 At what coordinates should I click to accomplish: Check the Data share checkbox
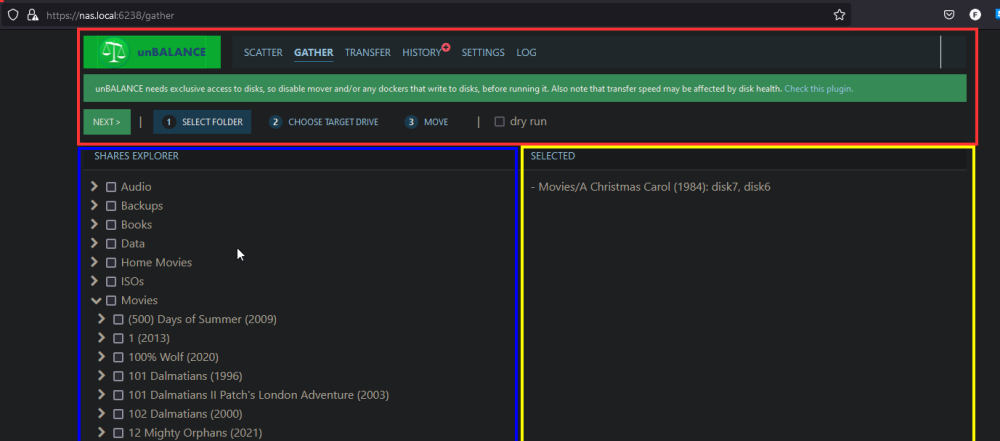click(x=111, y=244)
